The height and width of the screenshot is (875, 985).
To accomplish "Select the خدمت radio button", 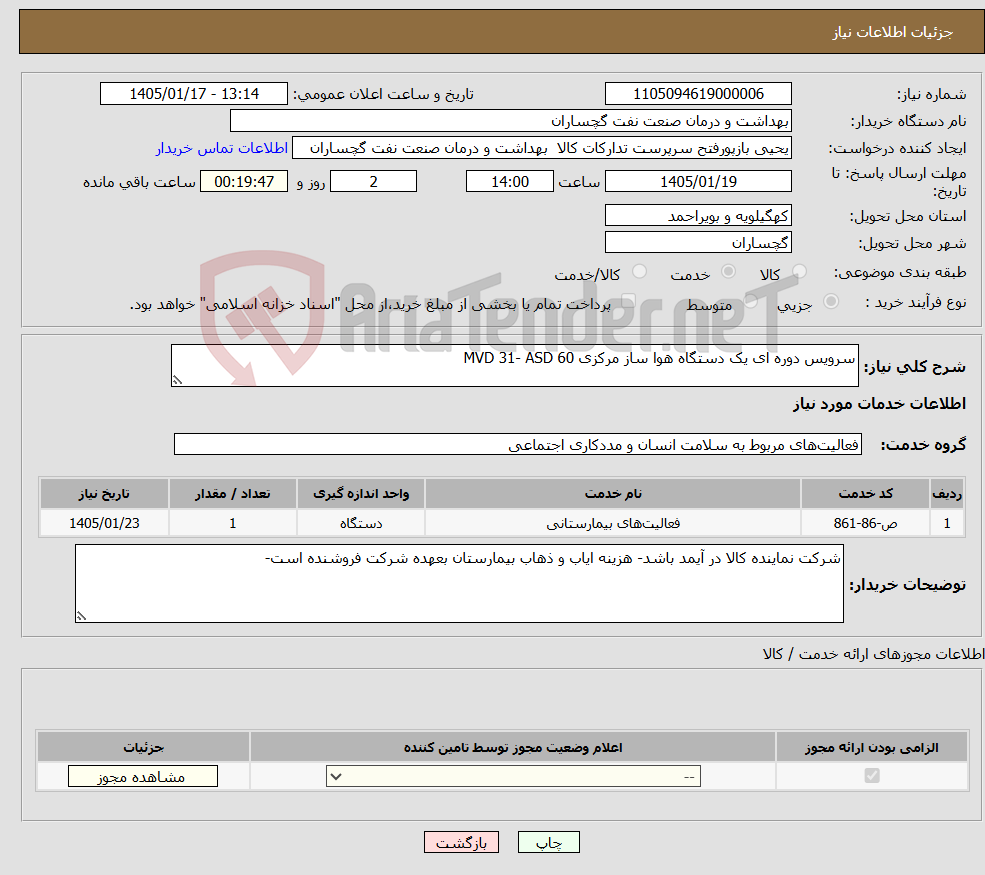I will [728, 272].
